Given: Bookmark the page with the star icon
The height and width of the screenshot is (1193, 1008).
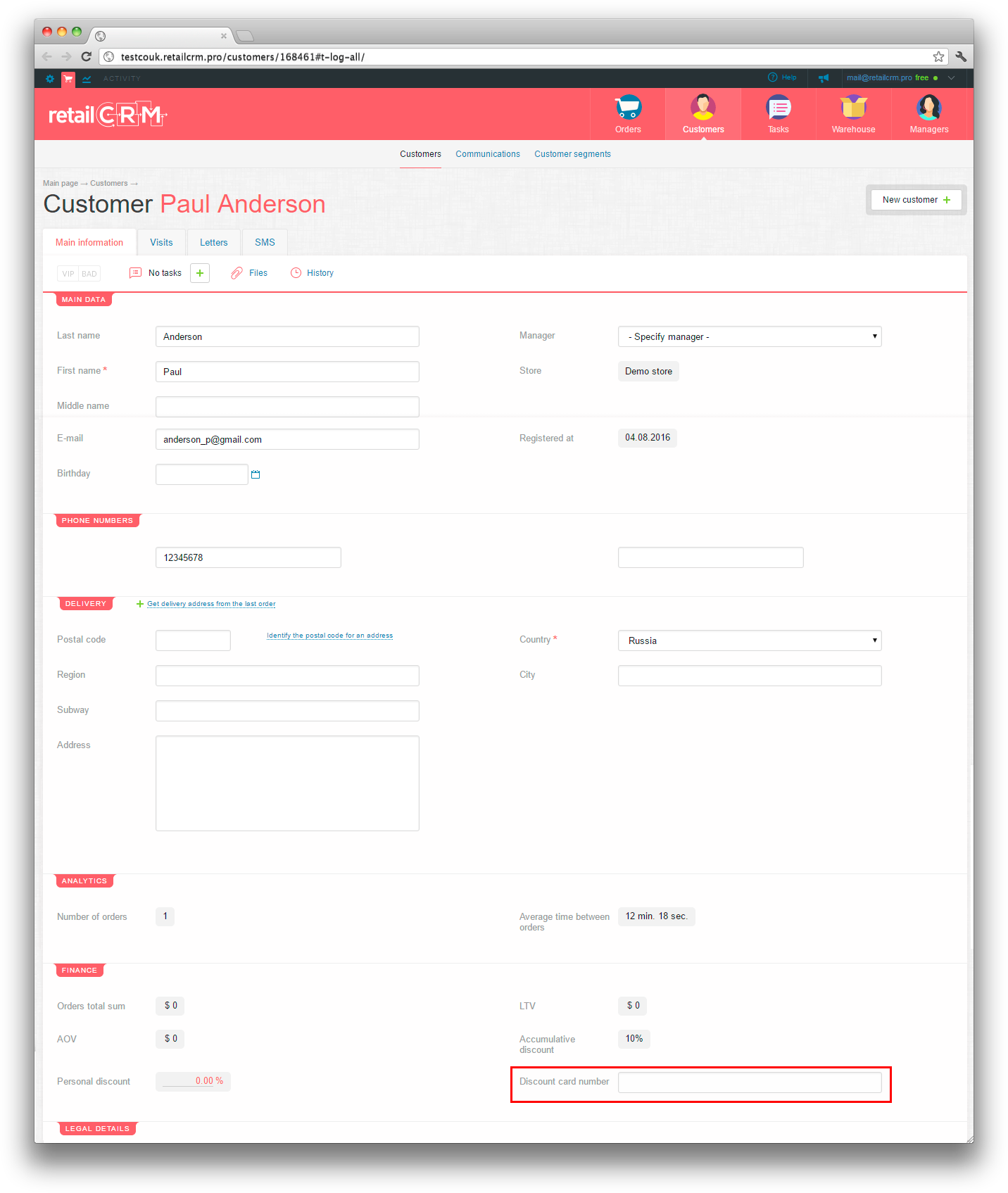Looking at the screenshot, I should tap(938, 57).
